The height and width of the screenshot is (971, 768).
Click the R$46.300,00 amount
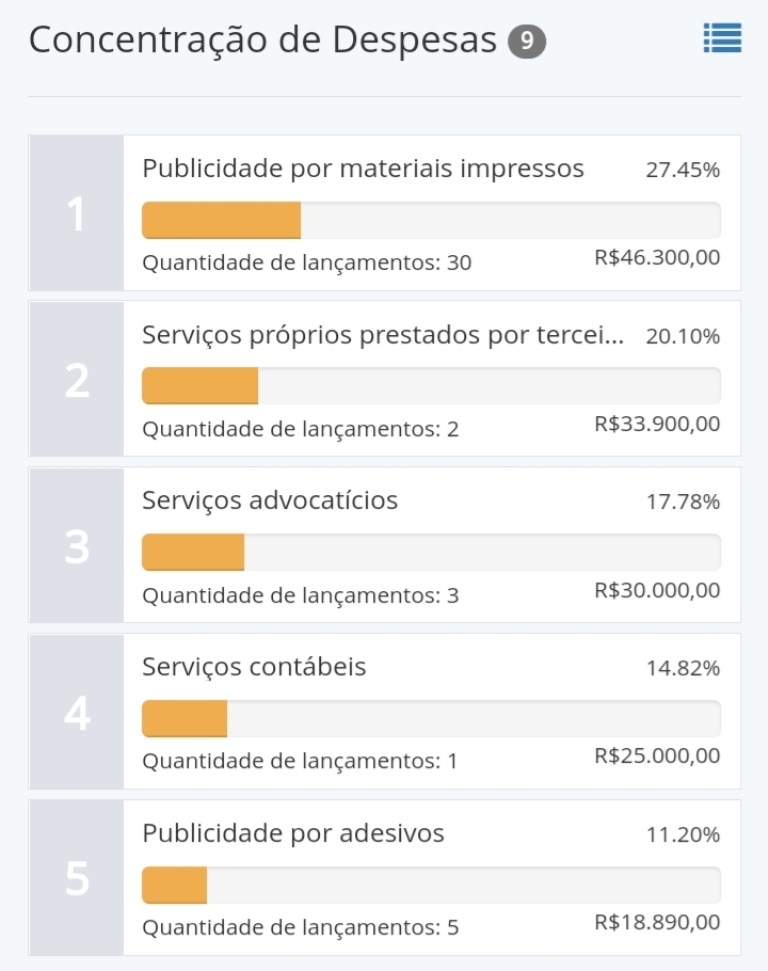657,257
